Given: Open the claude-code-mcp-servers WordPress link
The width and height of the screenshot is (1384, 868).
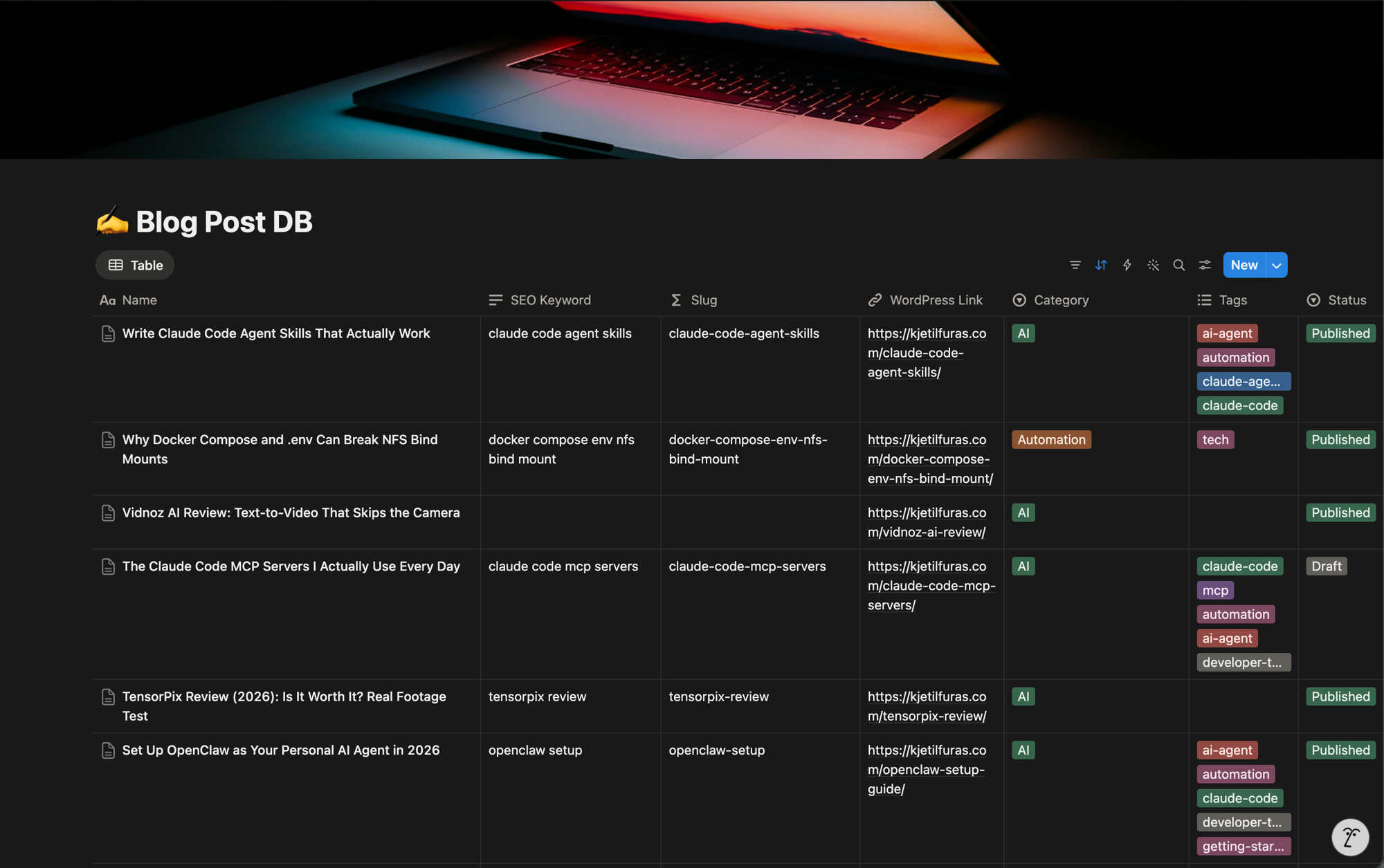Looking at the screenshot, I should (931, 586).
